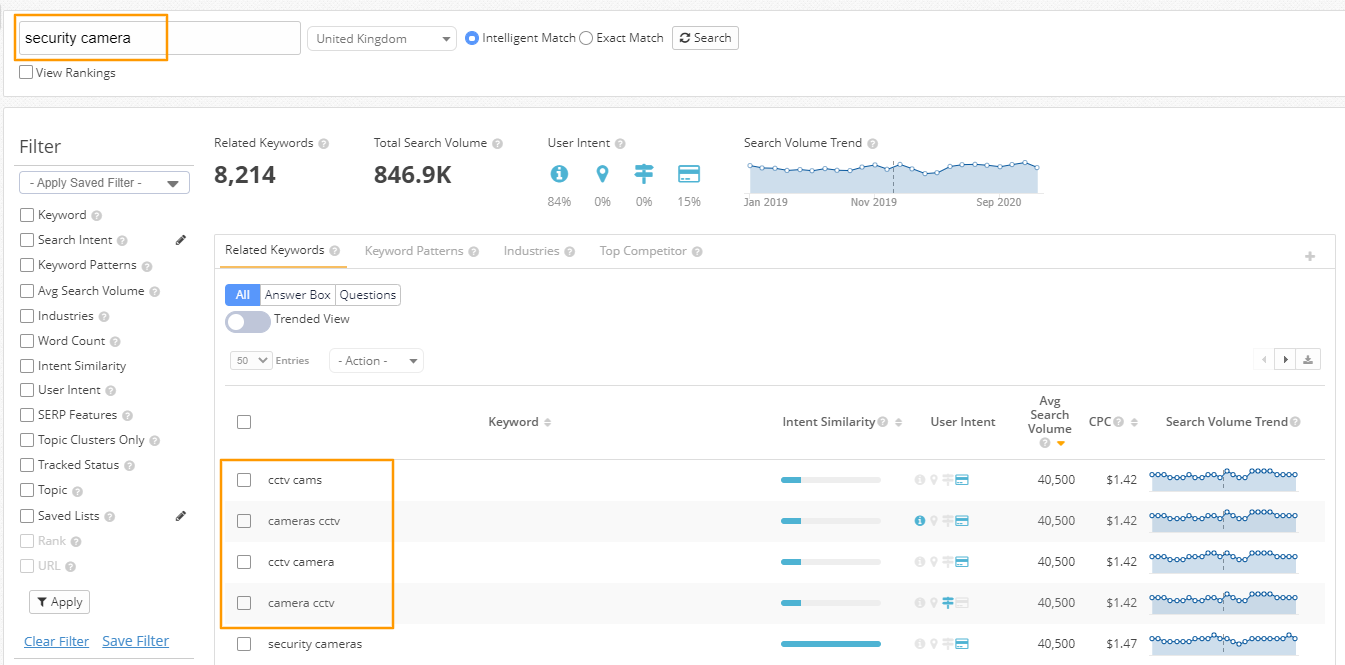This screenshot has width=1345, height=665.
Task: Click the Clear Filter link
Action: click(56, 641)
